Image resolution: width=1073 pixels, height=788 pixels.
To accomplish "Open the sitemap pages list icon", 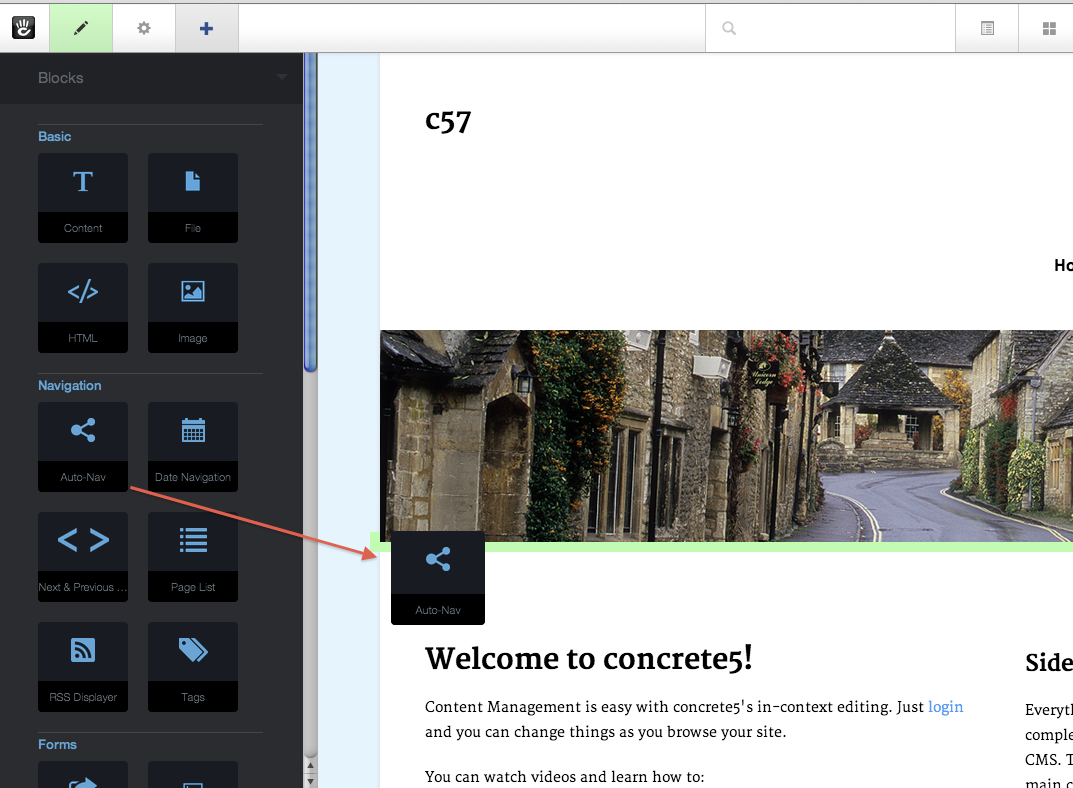I will pos(987,28).
